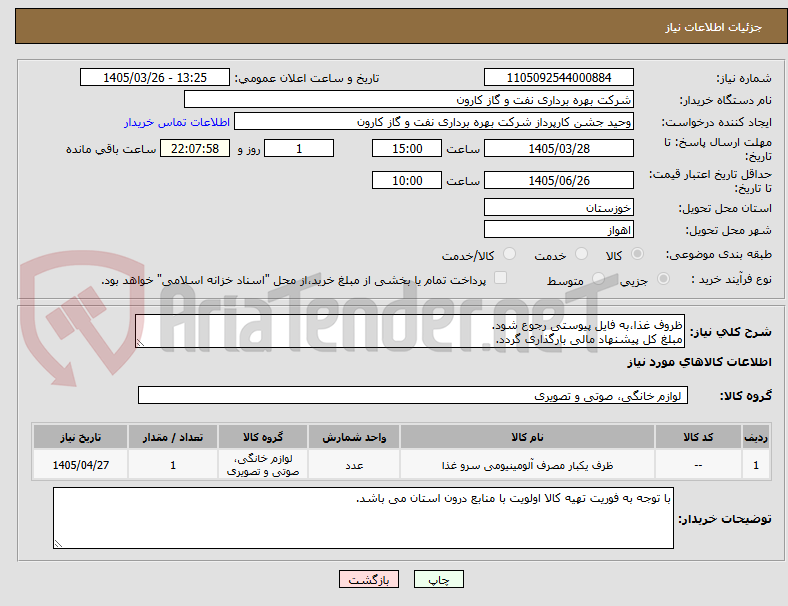The height and width of the screenshot is (606, 788).
Task: Click the remaining time field 22:07:58
Action: pyautogui.click(x=195, y=148)
